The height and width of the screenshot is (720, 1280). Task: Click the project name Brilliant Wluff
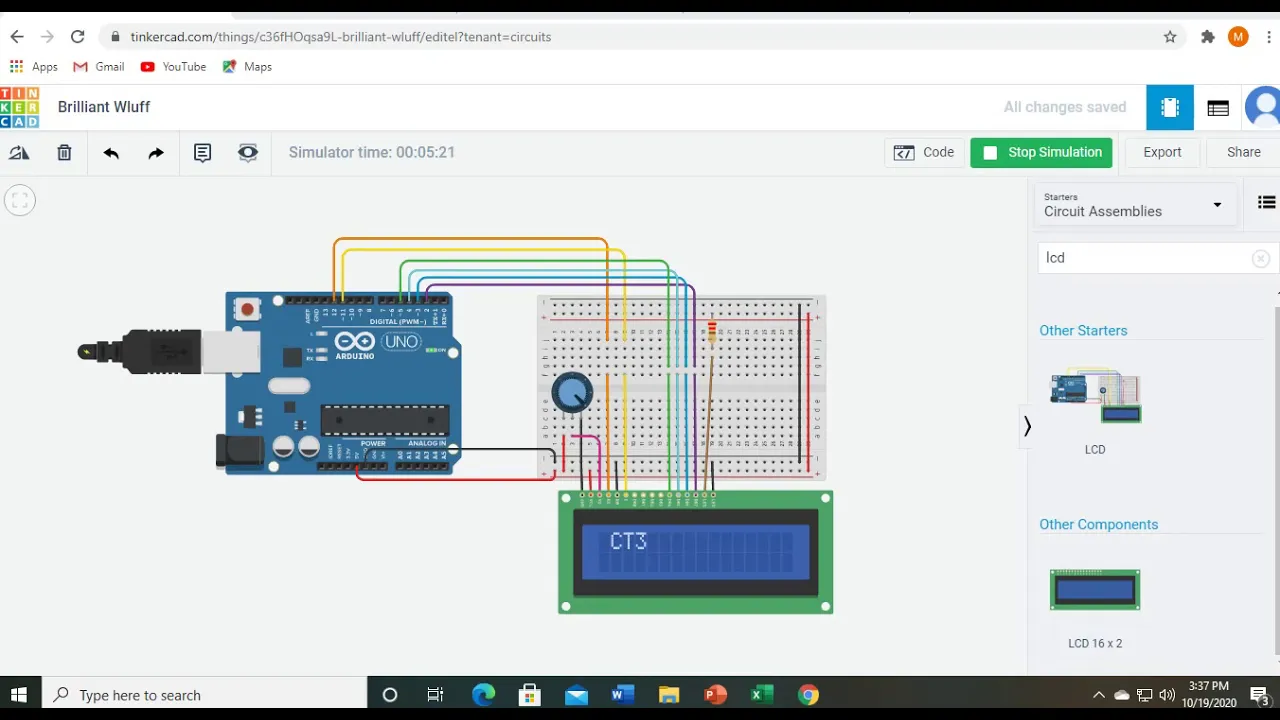[x=104, y=107]
